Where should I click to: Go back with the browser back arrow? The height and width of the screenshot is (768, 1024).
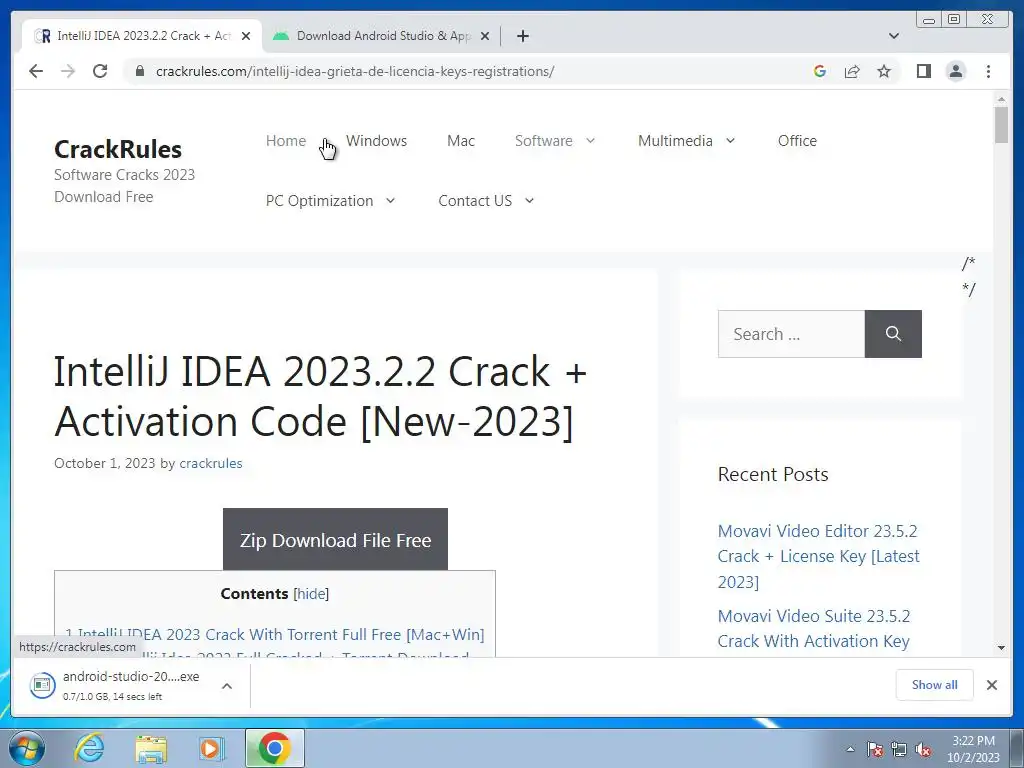[36, 71]
